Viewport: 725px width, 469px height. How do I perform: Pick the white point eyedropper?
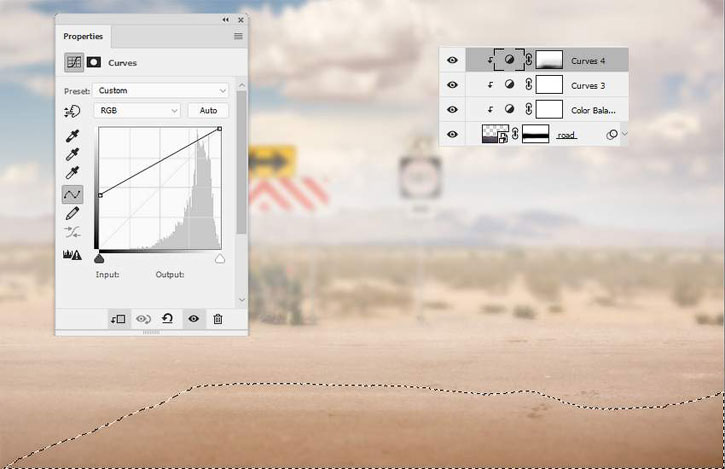coord(72,173)
